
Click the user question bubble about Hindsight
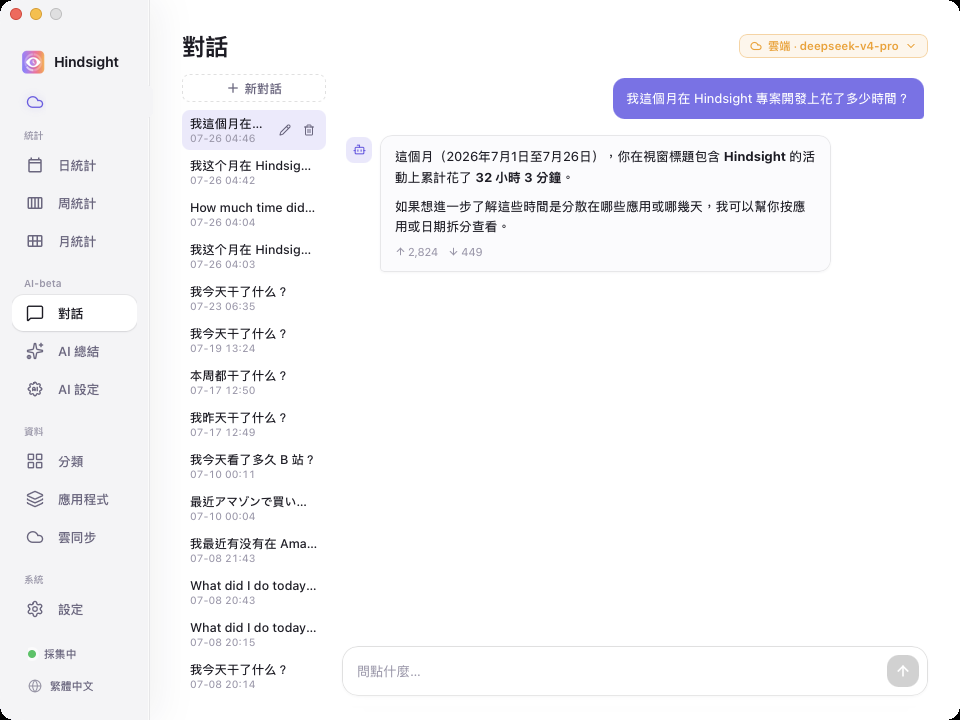coord(768,99)
